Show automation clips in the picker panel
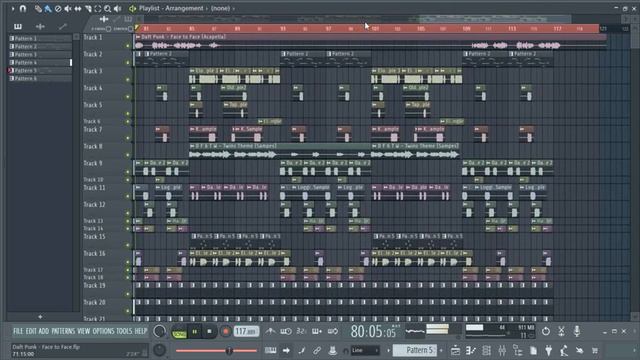Screen dimensions: 640x360 click(x=62, y=27)
